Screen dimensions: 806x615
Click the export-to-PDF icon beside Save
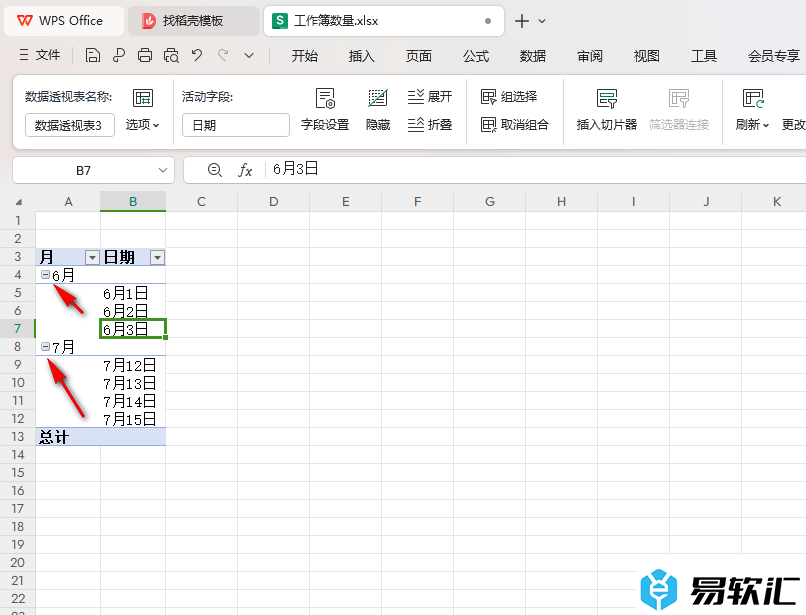click(119, 55)
